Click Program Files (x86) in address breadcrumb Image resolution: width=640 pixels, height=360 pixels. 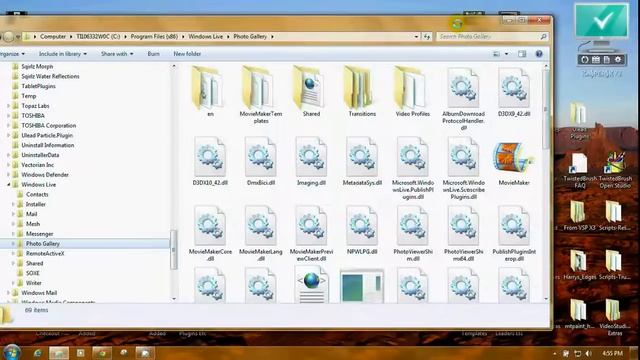(154, 36)
